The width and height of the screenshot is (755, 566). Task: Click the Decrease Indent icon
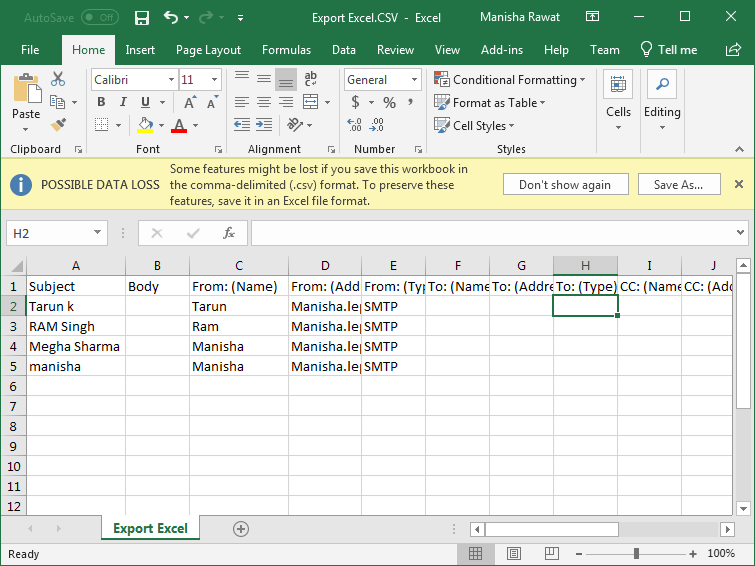(x=242, y=125)
